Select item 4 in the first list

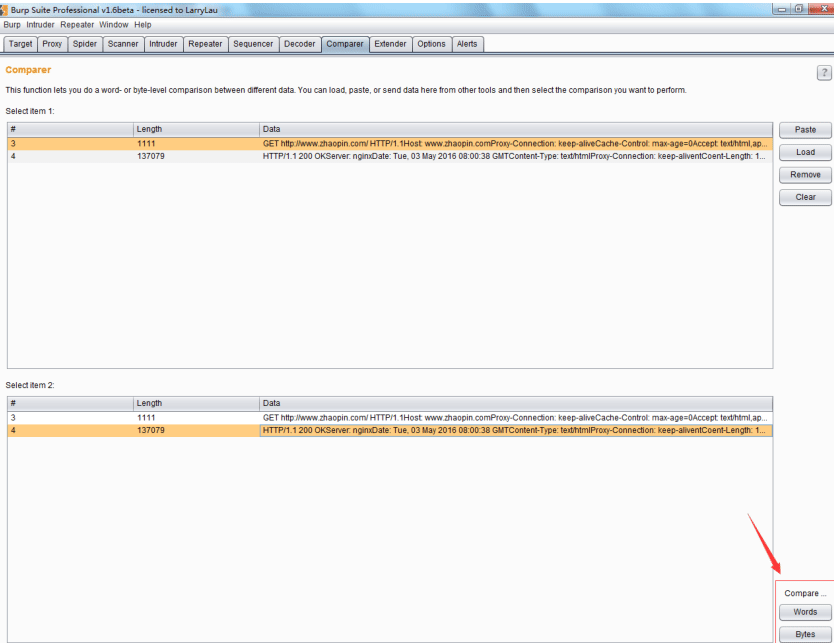(390, 156)
